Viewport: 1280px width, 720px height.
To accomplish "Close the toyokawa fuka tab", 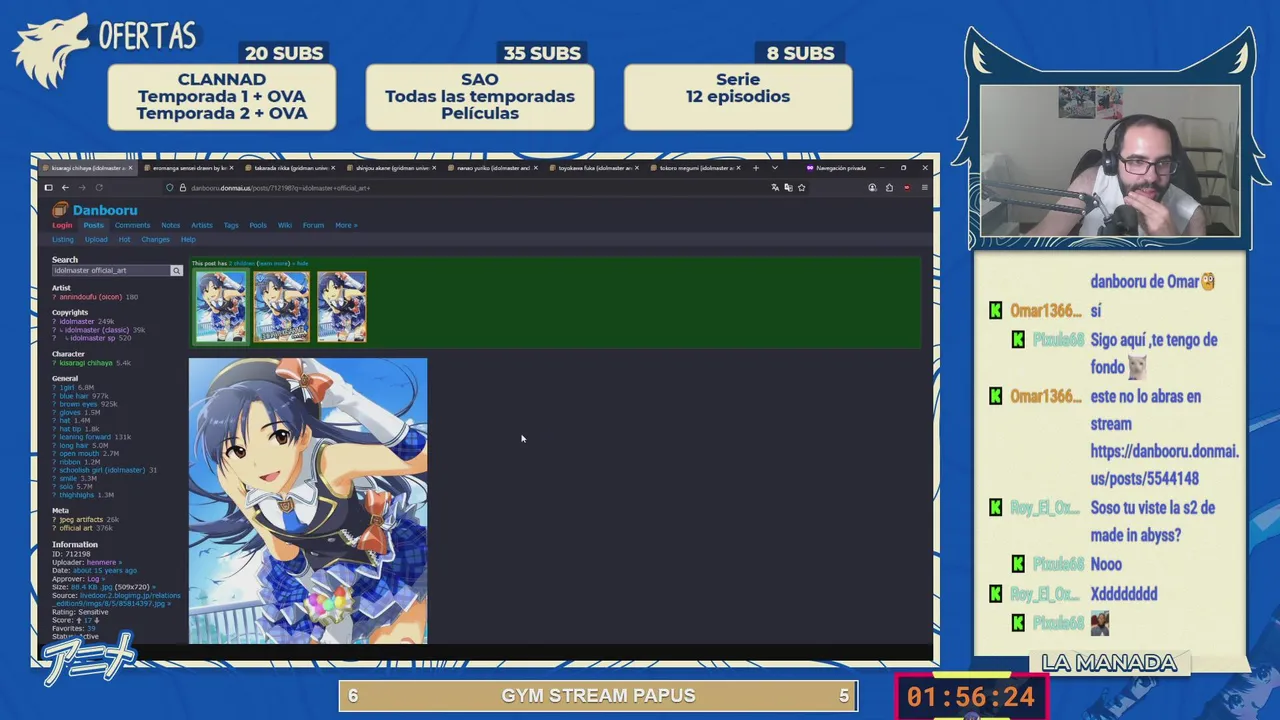I will (637, 168).
